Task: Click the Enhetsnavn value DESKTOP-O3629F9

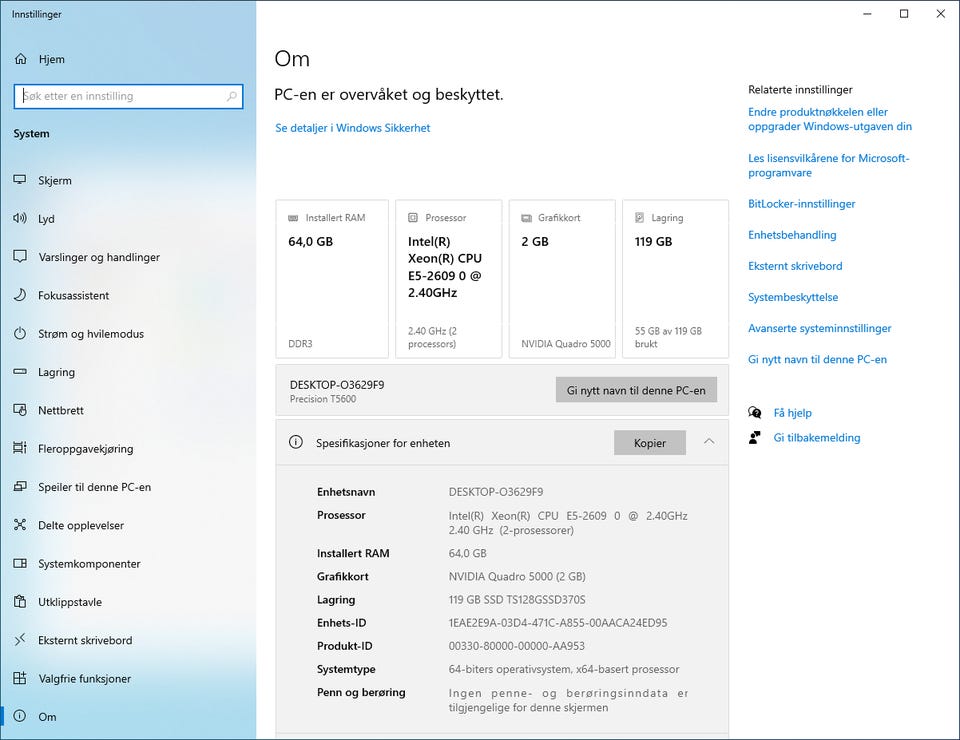Action: 495,492
